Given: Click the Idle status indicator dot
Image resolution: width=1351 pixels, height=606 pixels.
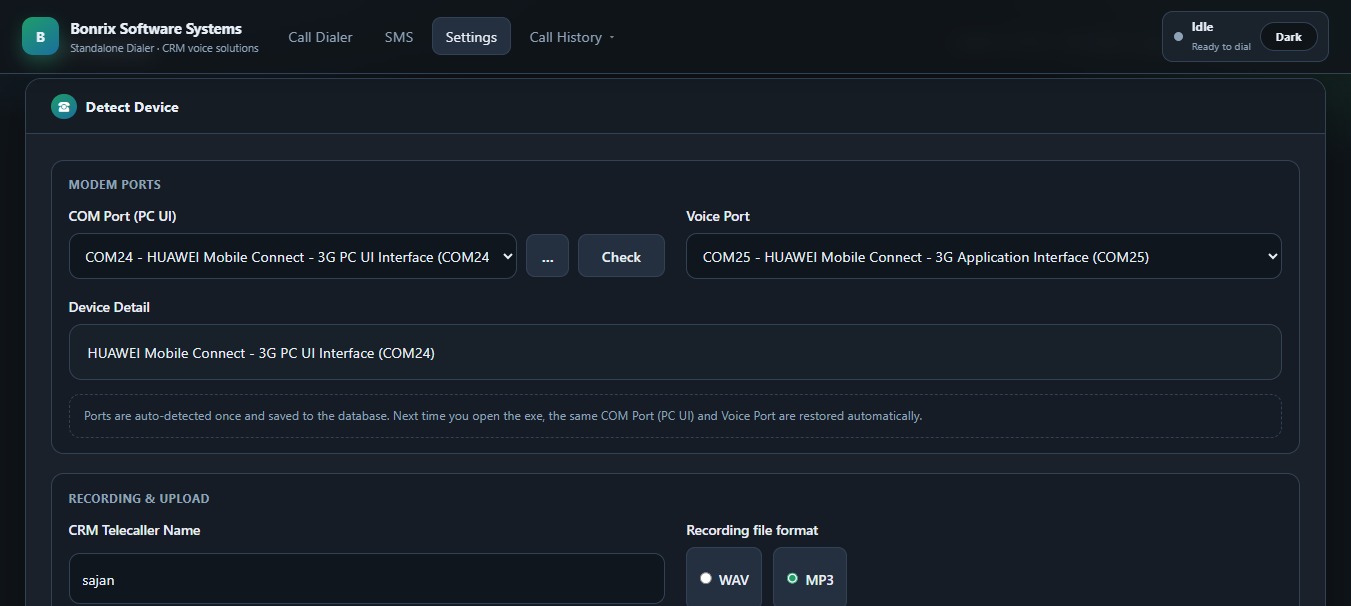Looking at the screenshot, I should tap(1178, 37).
